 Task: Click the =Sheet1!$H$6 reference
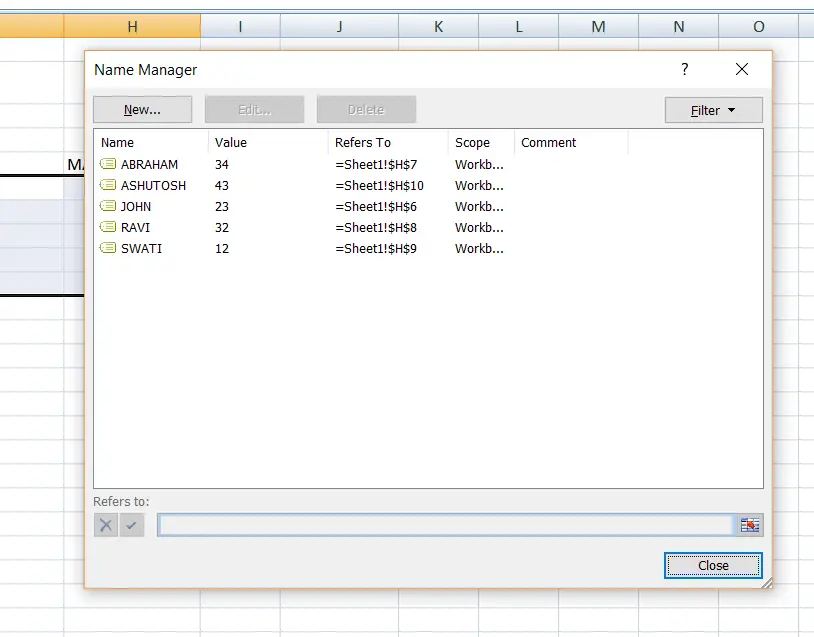[376, 207]
